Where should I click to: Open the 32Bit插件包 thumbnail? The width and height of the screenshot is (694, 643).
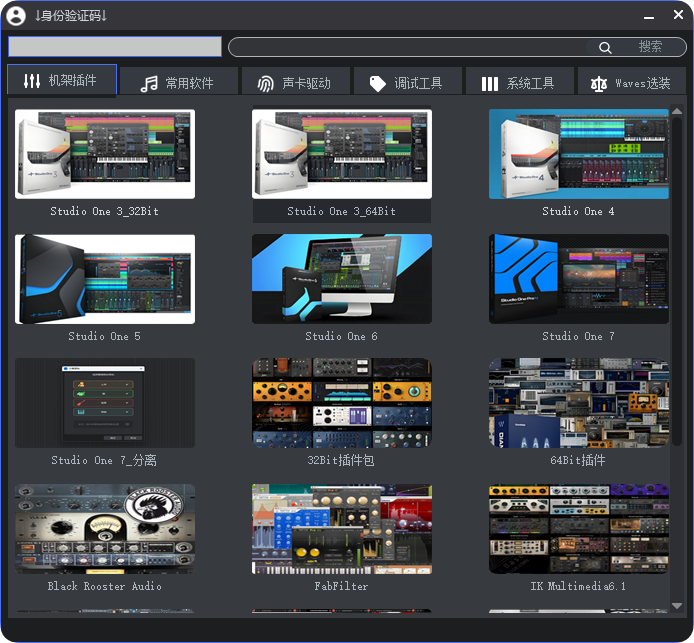342,403
